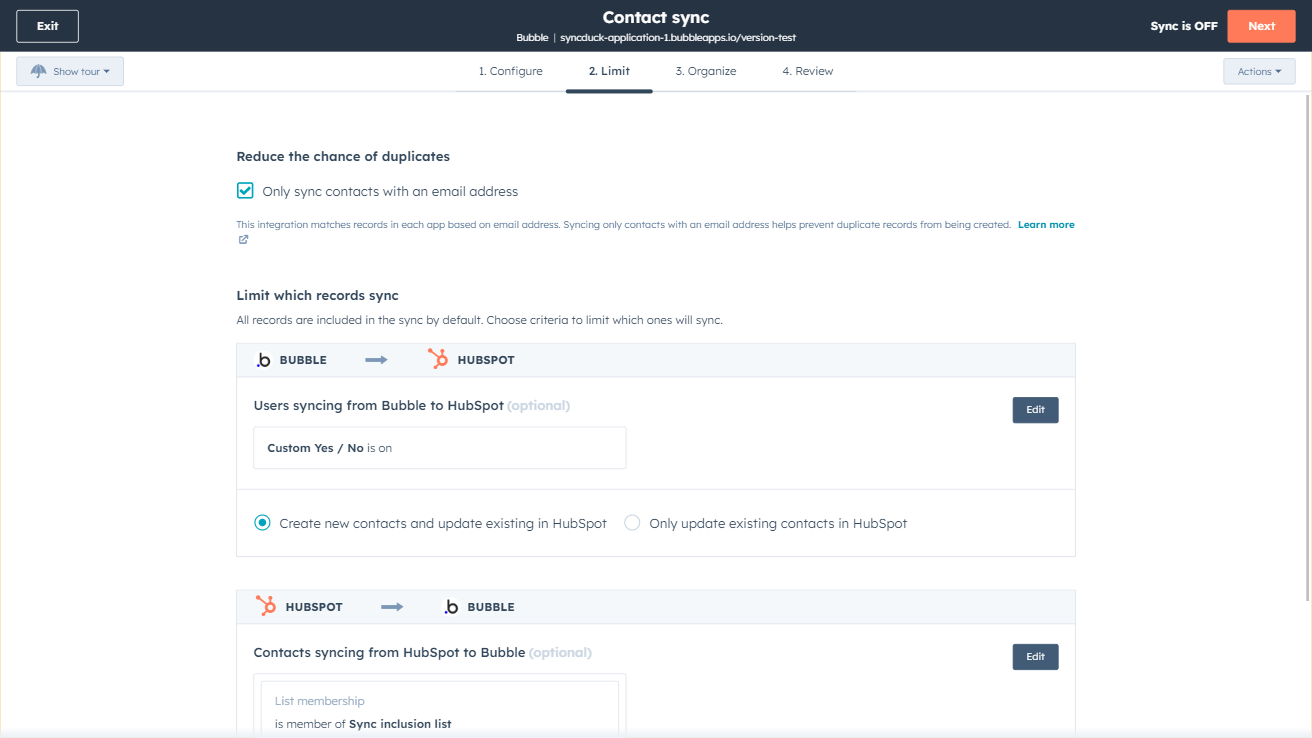Click the HubSpot sprocket icon in second header
The width and height of the screenshot is (1312, 738).
pos(266,606)
